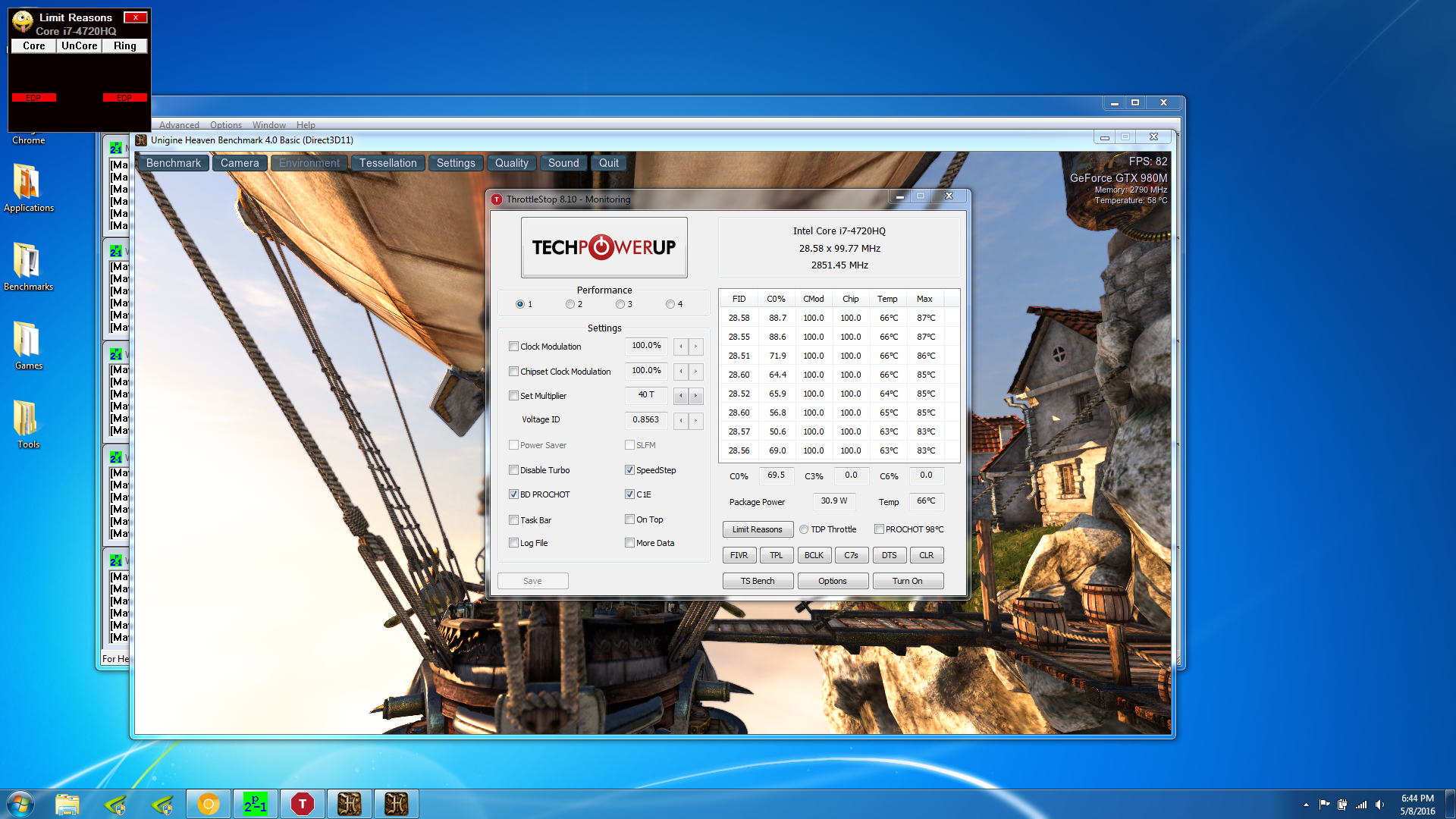
Task: Enable the Set Multiplier checkbox
Action: [x=513, y=396]
